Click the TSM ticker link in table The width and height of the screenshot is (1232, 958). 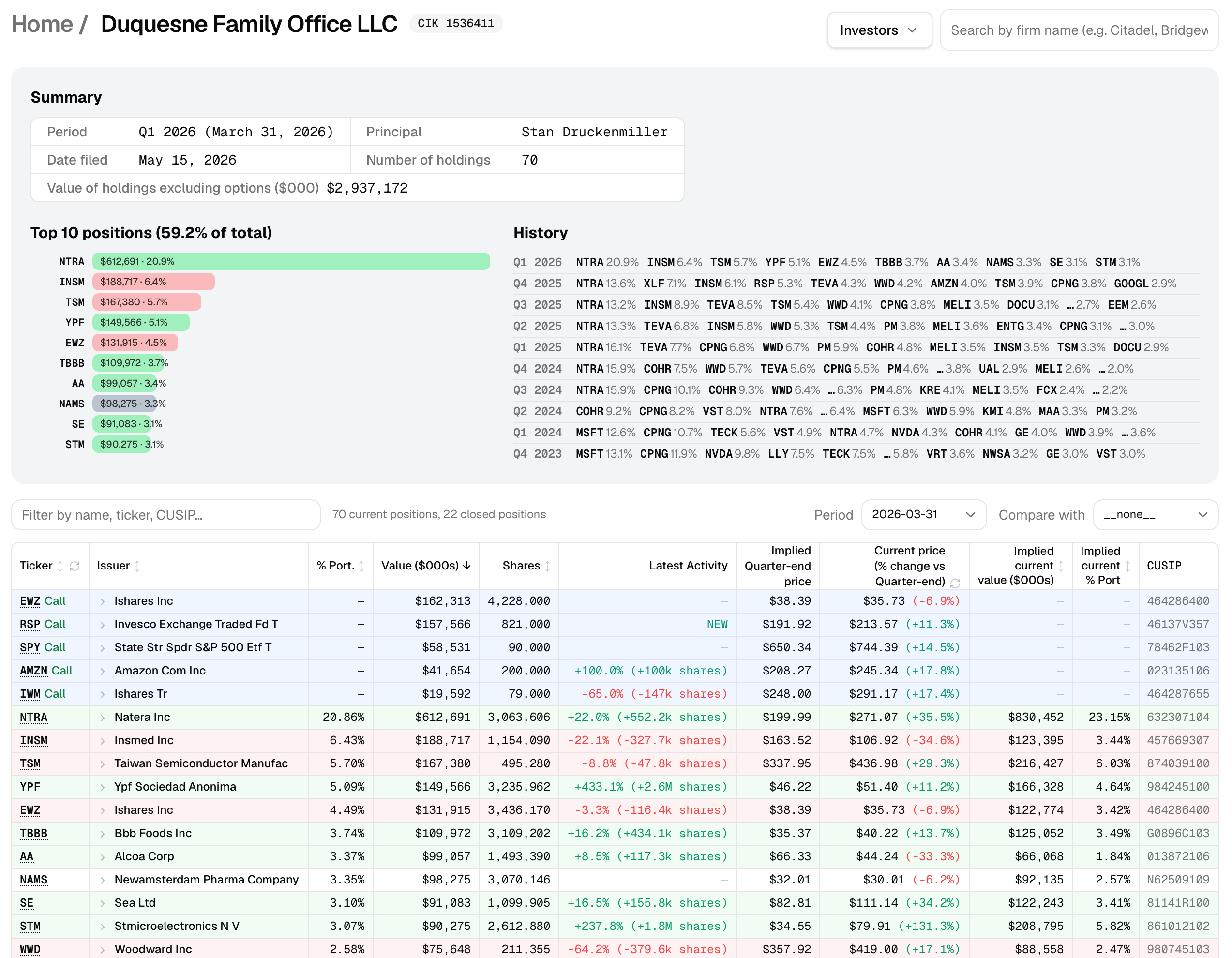(30, 764)
